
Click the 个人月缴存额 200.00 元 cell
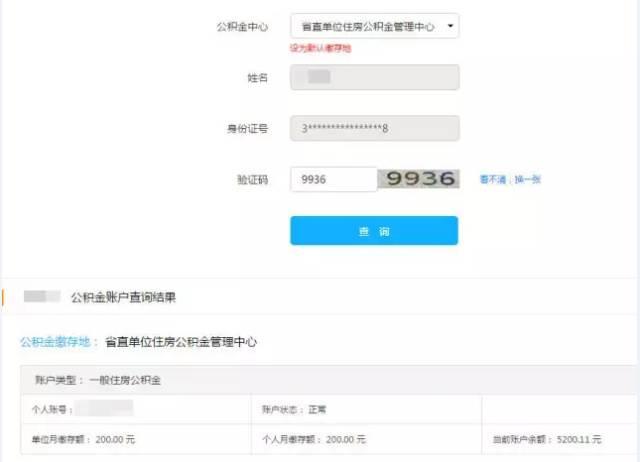pyautogui.click(x=367, y=439)
